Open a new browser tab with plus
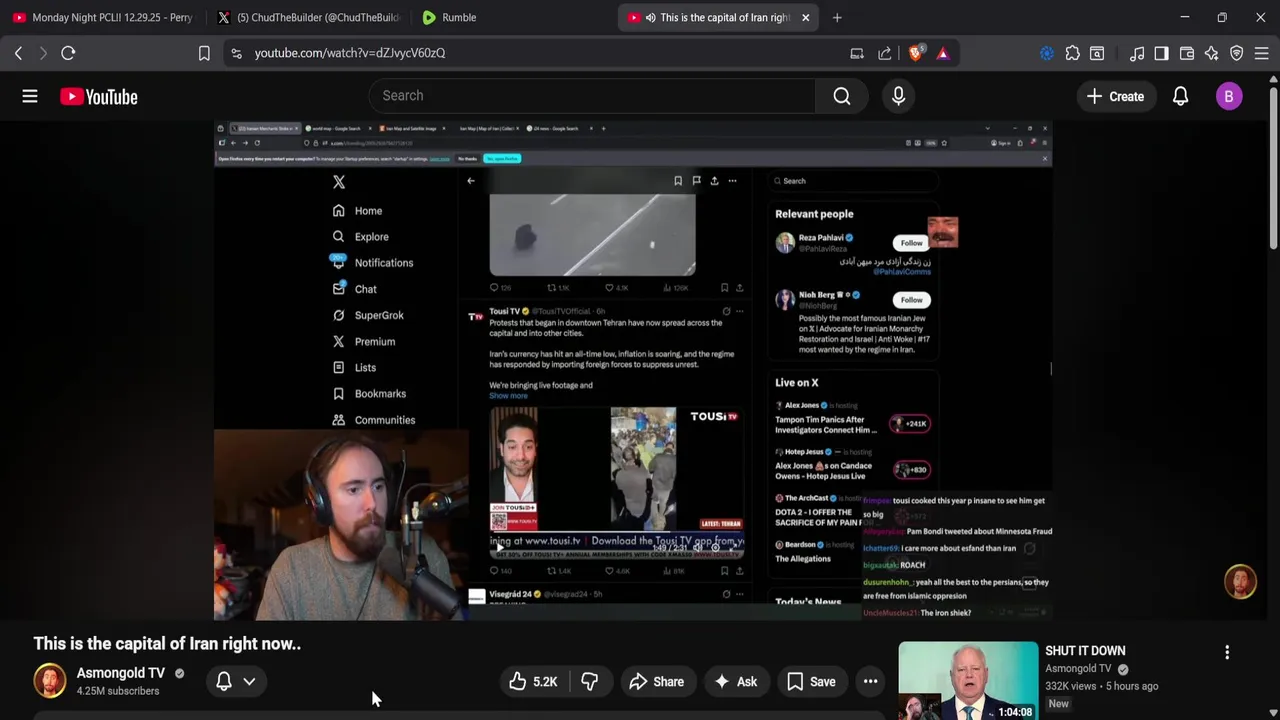 tap(837, 17)
